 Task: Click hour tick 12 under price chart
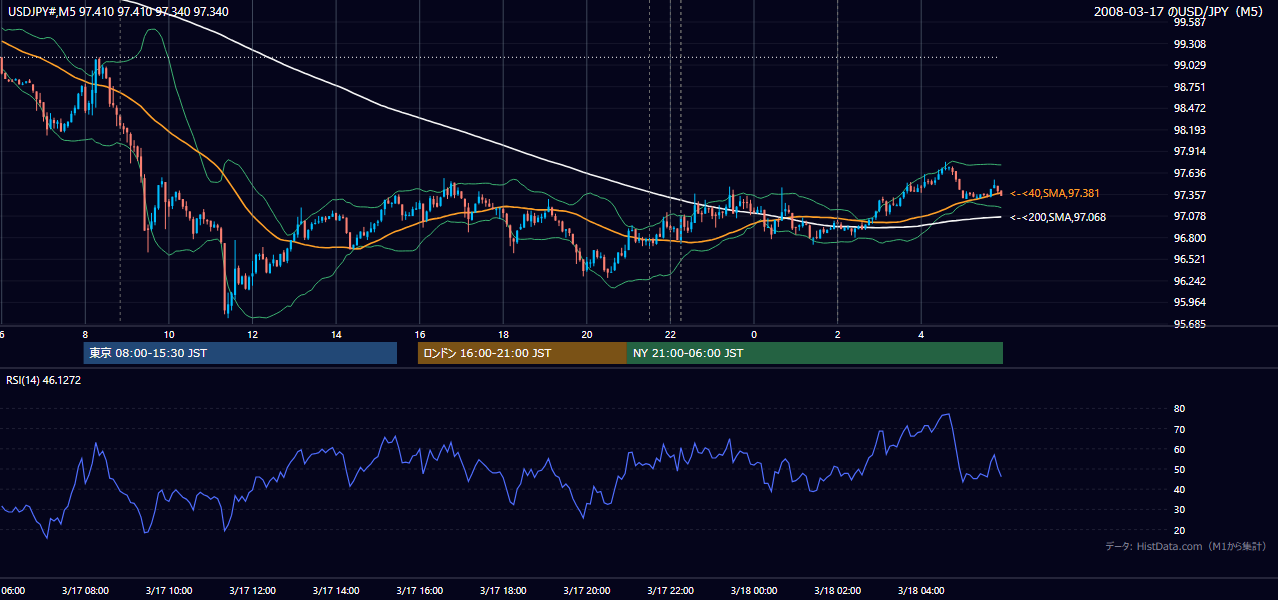click(x=253, y=334)
